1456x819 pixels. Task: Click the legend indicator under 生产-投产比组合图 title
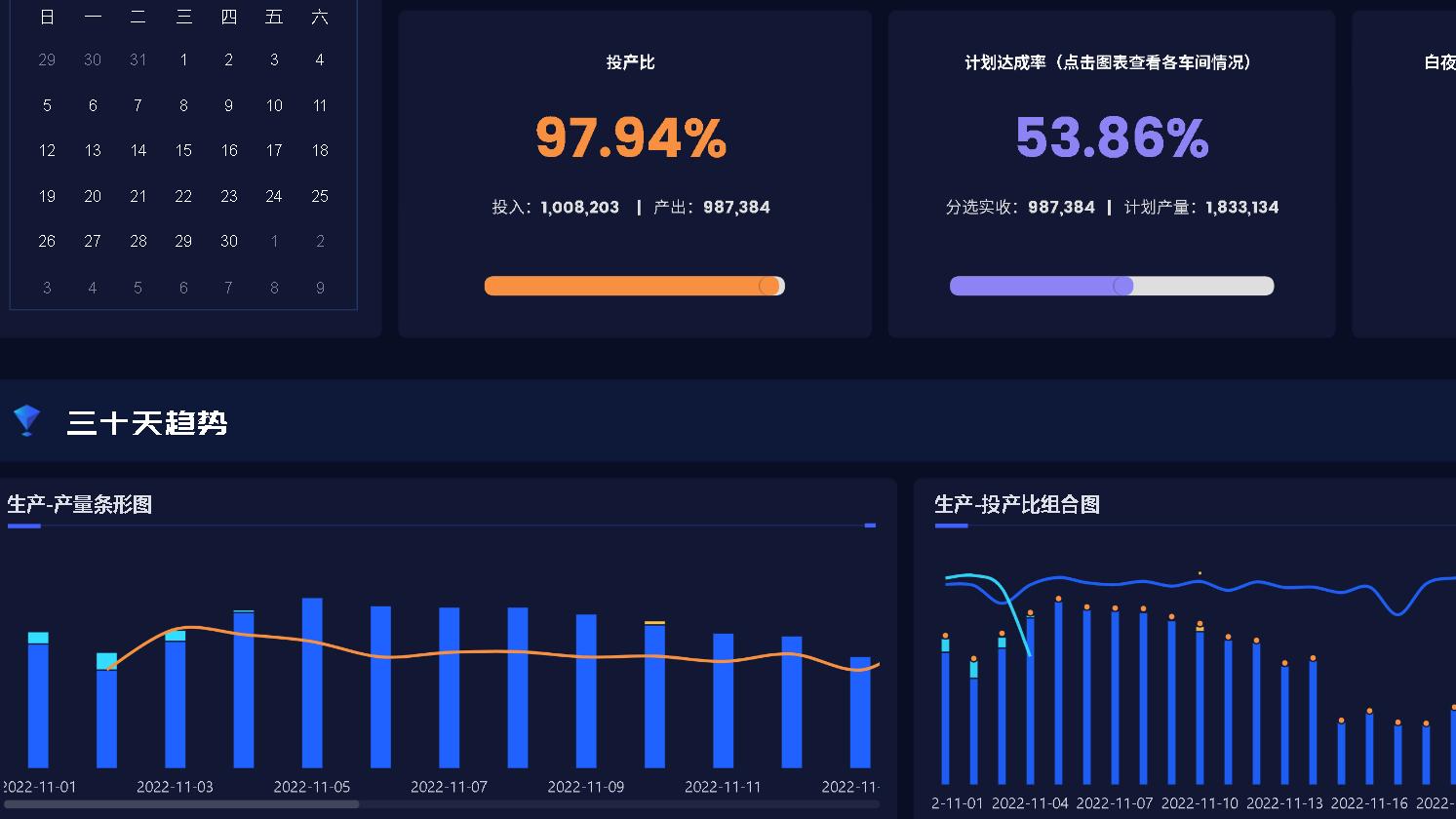coord(950,525)
